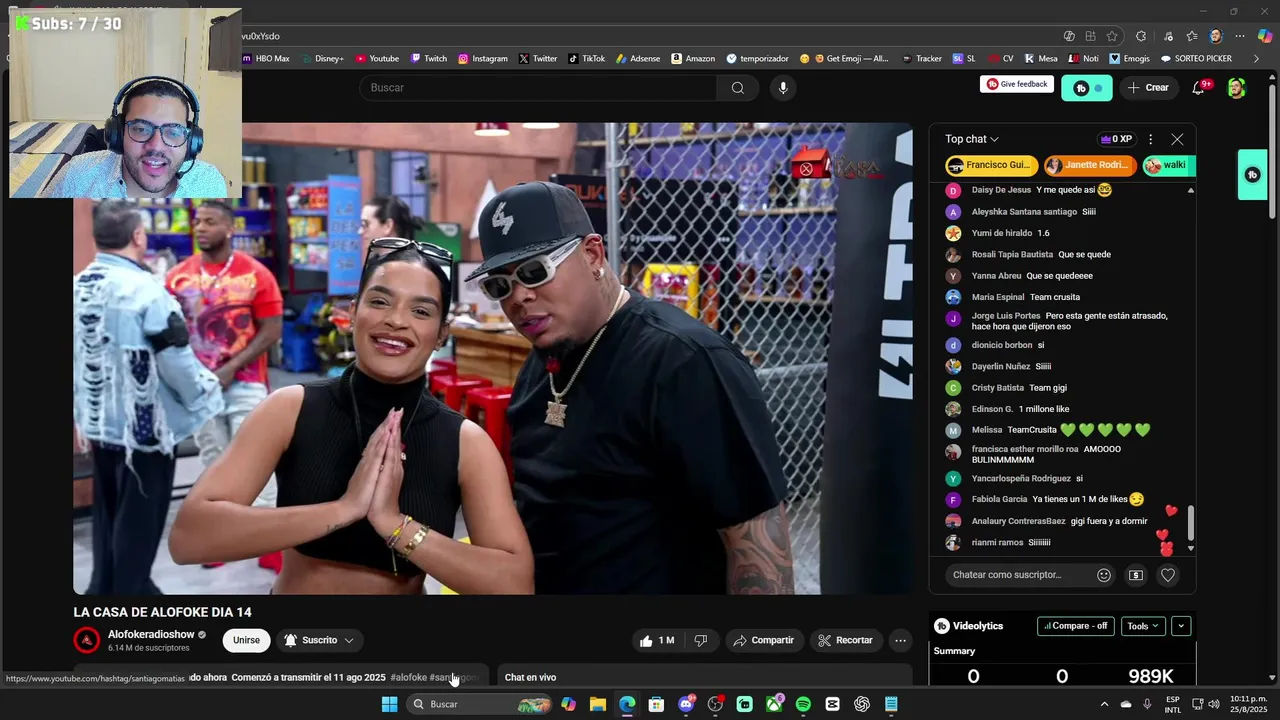Open Spotify from the taskbar
Image resolution: width=1280 pixels, height=720 pixels.
click(803, 704)
